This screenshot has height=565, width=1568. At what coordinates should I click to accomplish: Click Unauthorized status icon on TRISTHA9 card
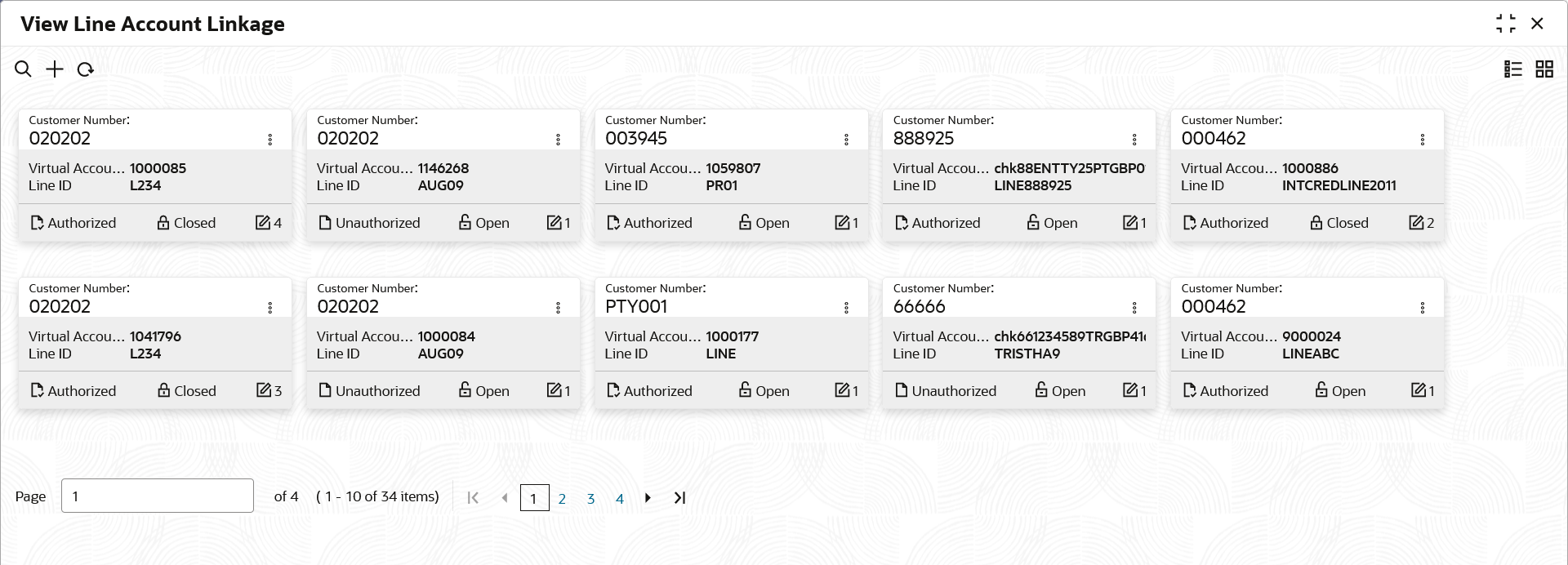(902, 390)
